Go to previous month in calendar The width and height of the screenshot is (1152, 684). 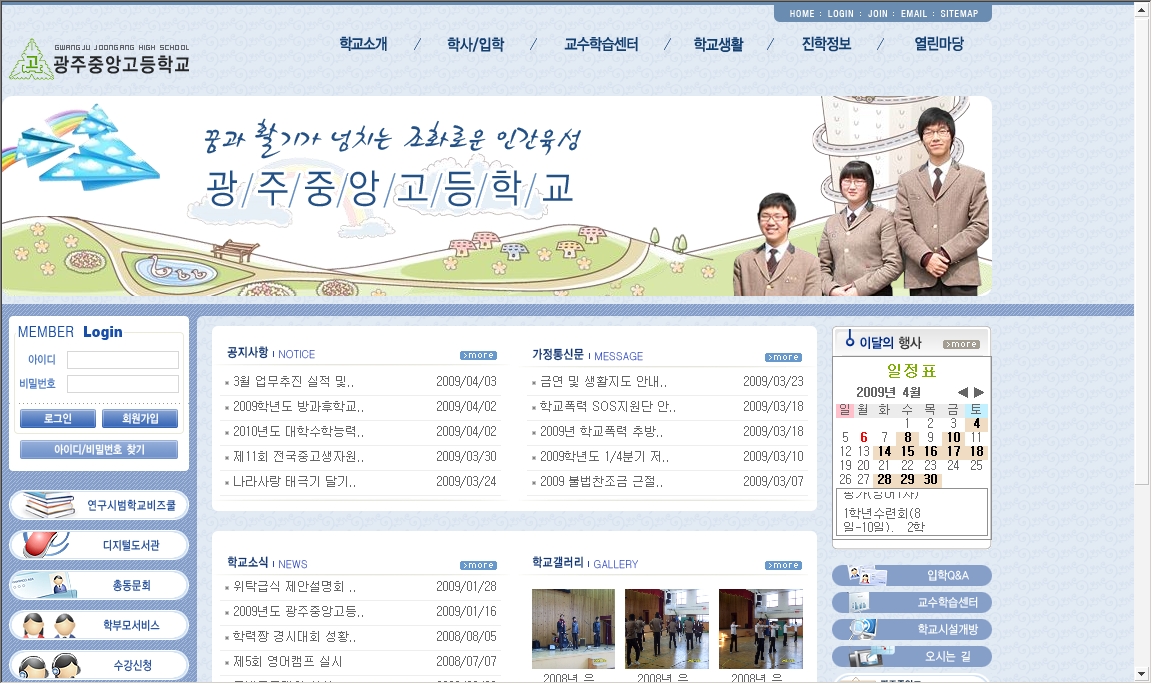coord(962,392)
